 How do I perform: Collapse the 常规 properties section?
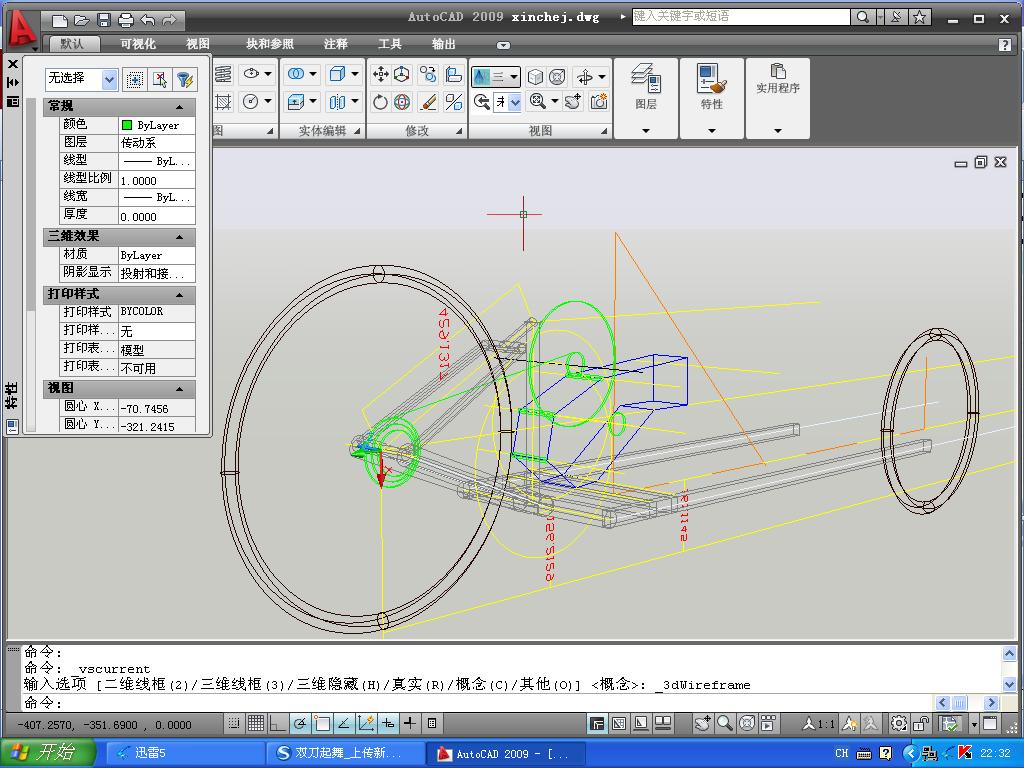click(180, 106)
